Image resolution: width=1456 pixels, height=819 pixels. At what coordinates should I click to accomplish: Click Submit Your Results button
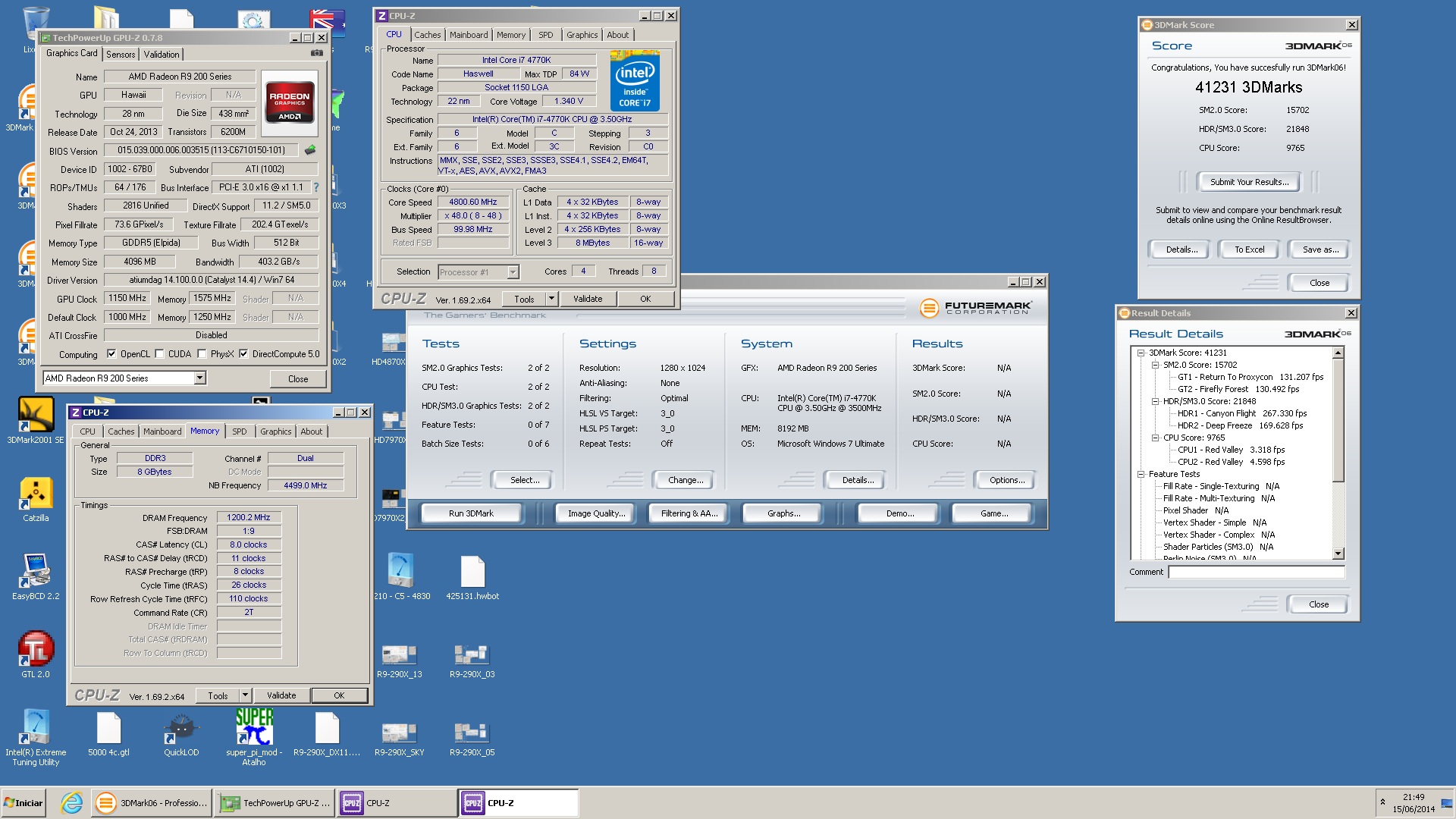click(x=1249, y=182)
